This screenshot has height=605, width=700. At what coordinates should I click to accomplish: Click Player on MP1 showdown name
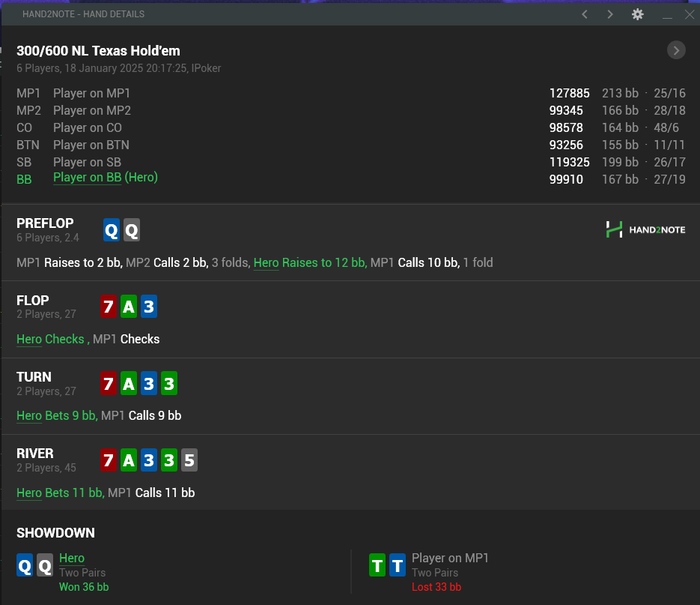(x=450, y=558)
